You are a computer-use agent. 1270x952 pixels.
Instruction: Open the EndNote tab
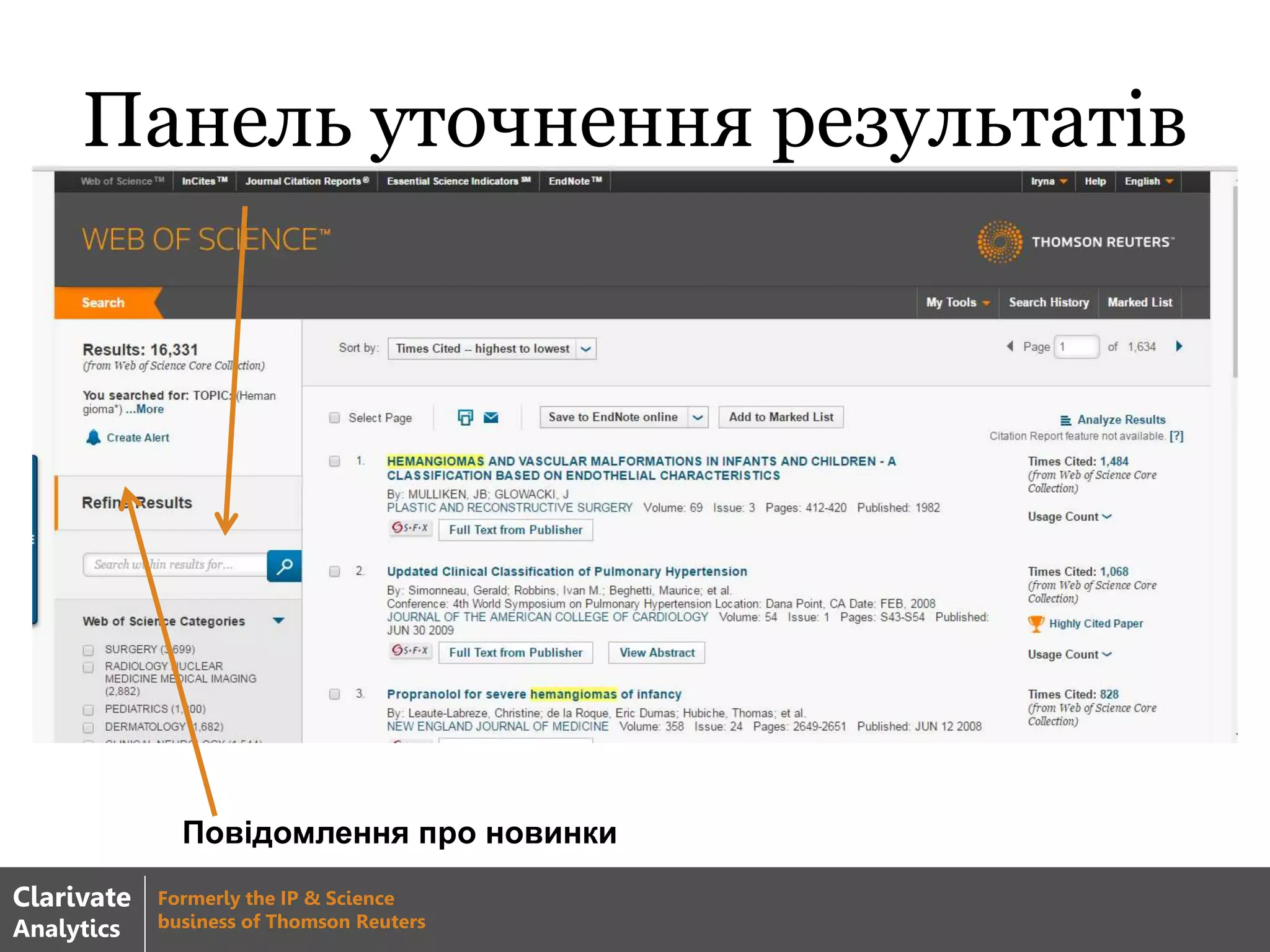575,181
